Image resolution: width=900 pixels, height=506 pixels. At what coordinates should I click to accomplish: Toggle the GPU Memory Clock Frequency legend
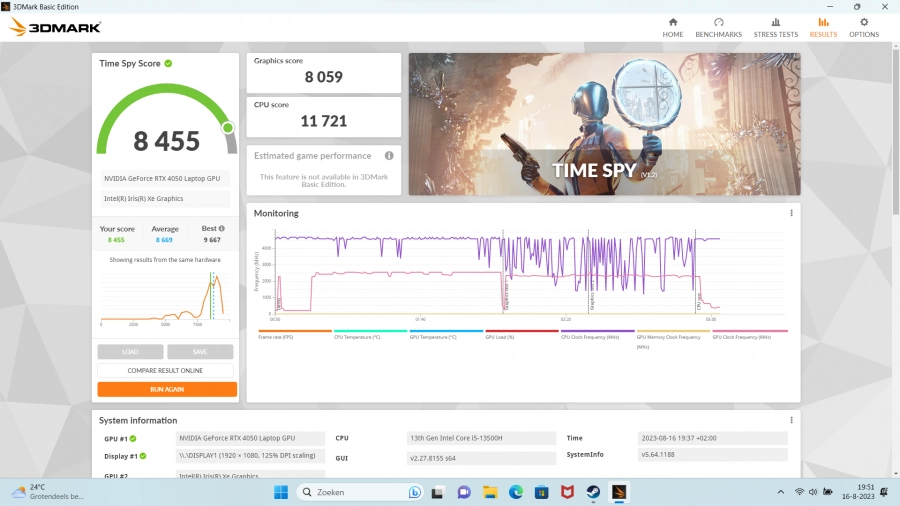coord(673,338)
